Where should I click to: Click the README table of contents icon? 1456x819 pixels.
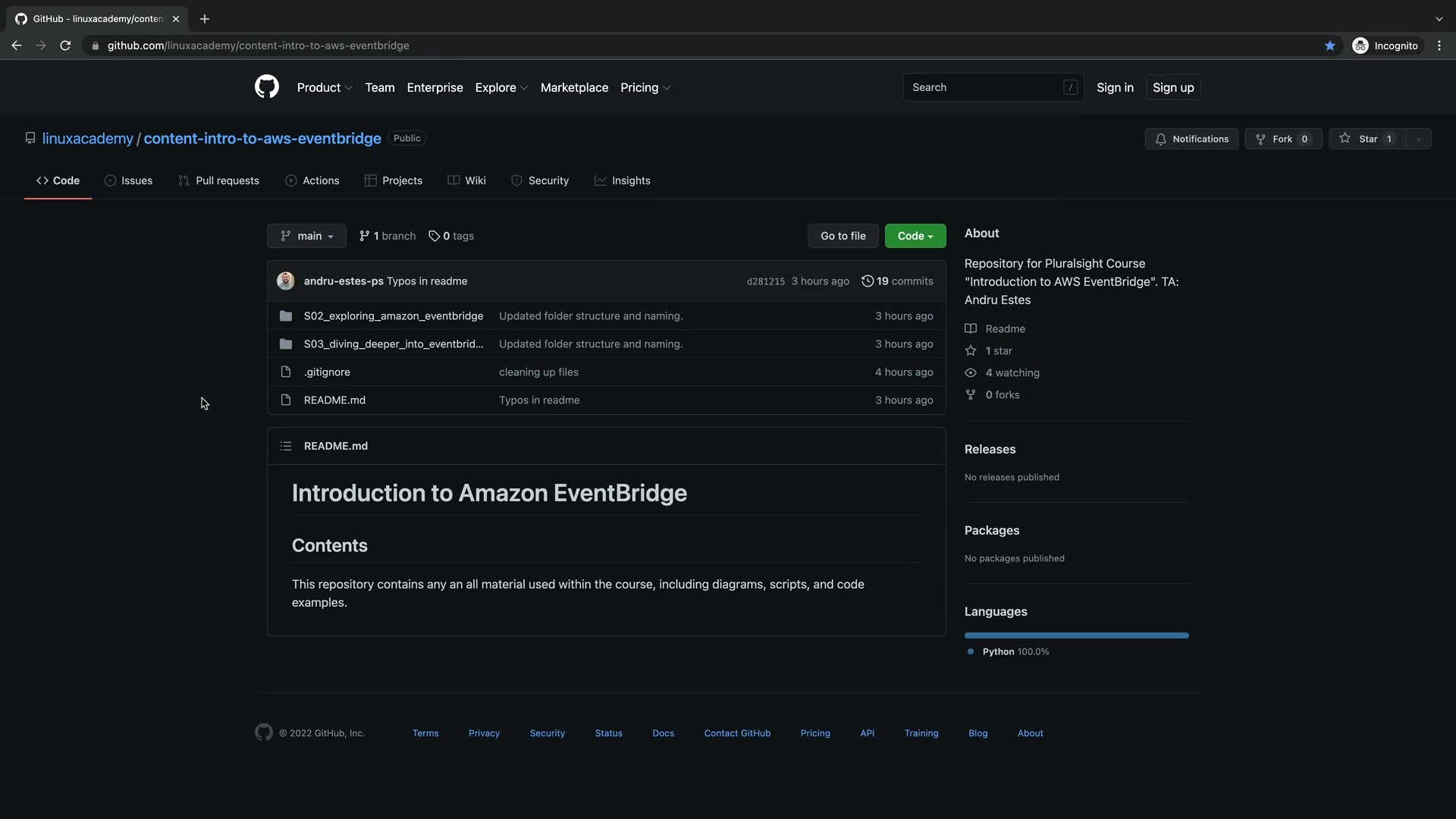pyautogui.click(x=286, y=446)
